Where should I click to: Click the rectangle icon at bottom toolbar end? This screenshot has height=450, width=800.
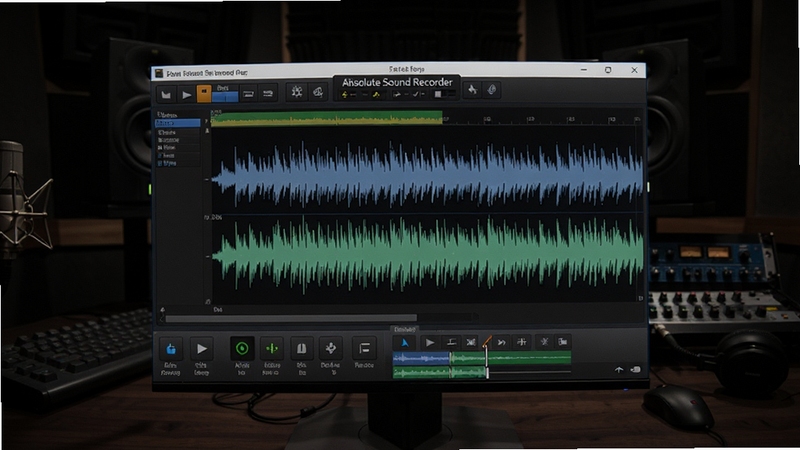(562, 341)
